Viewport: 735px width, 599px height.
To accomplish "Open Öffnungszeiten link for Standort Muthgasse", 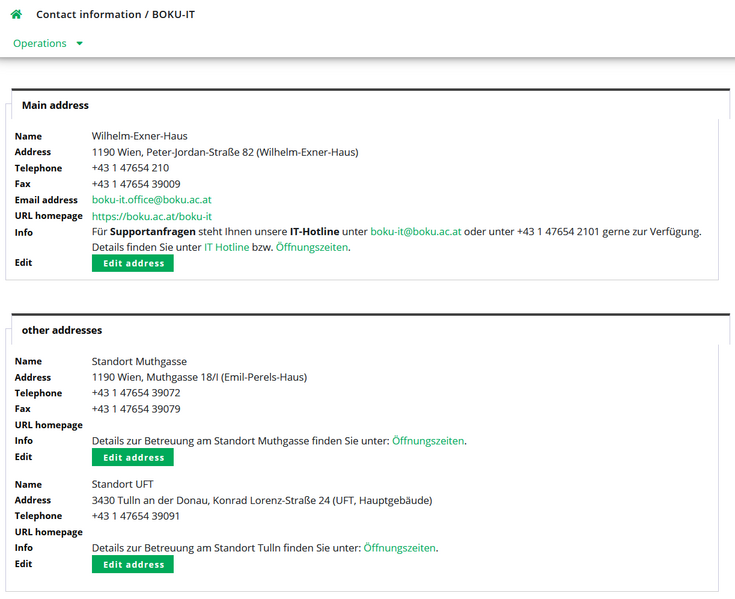I will [428, 441].
